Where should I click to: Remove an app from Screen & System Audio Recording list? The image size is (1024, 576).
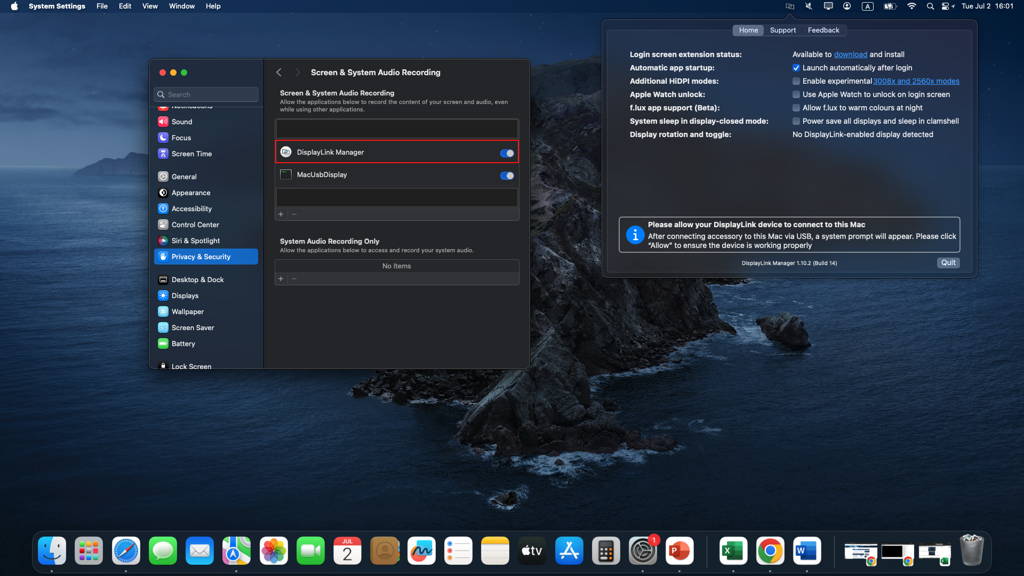tap(294, 214)
